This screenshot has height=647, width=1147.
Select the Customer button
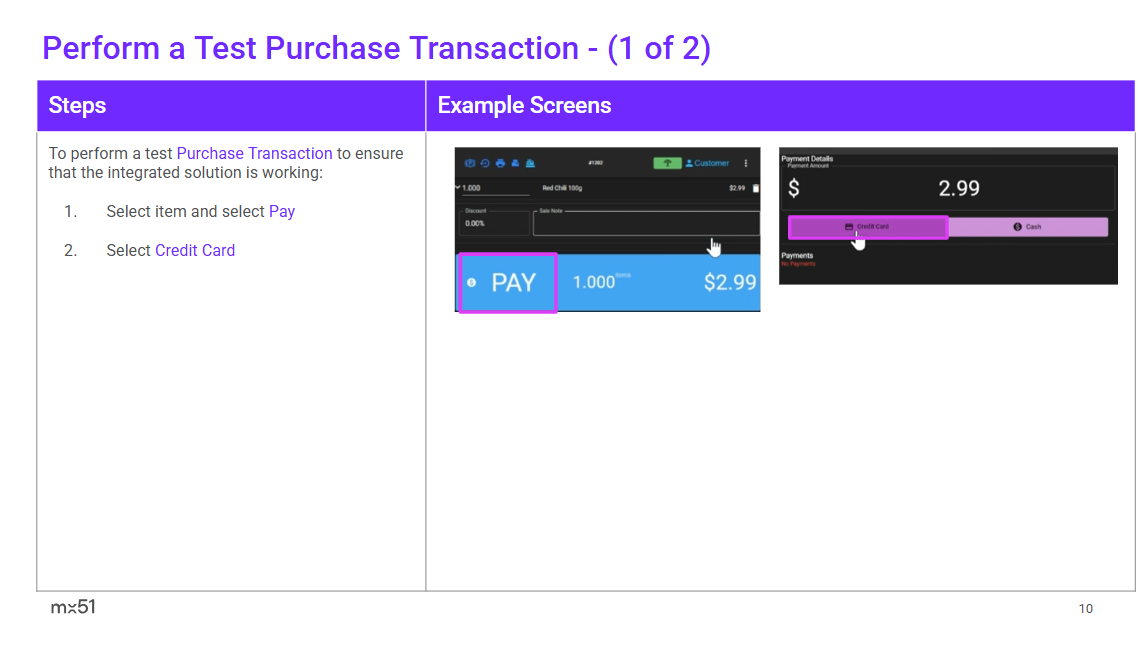coord(708,163)
